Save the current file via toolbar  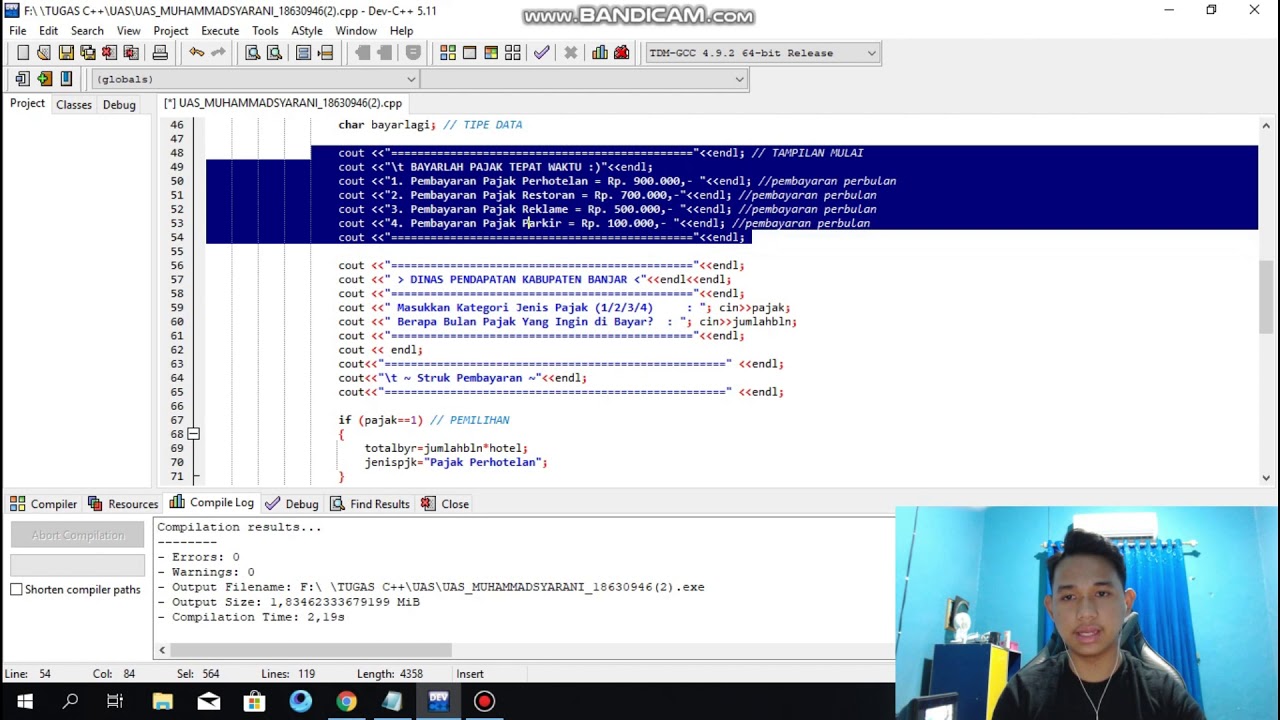(66, 53)
